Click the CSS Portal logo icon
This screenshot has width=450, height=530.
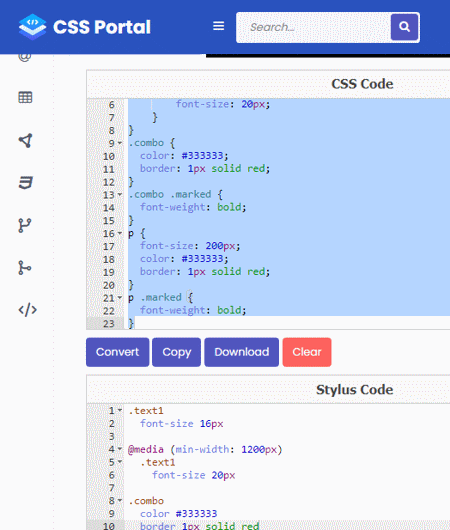click(32, 27)
